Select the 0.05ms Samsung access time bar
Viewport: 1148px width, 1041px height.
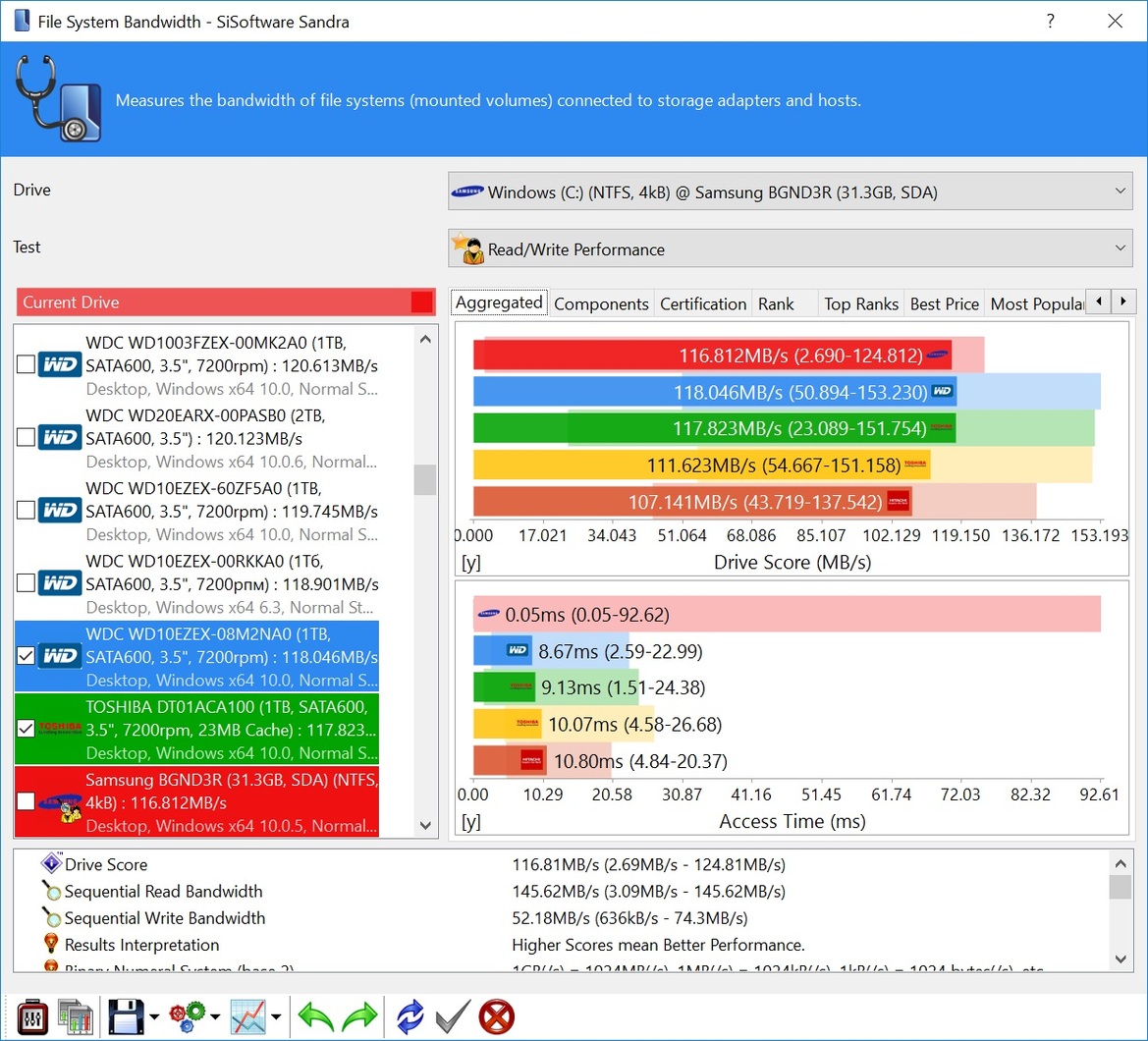tap(787, 614)
